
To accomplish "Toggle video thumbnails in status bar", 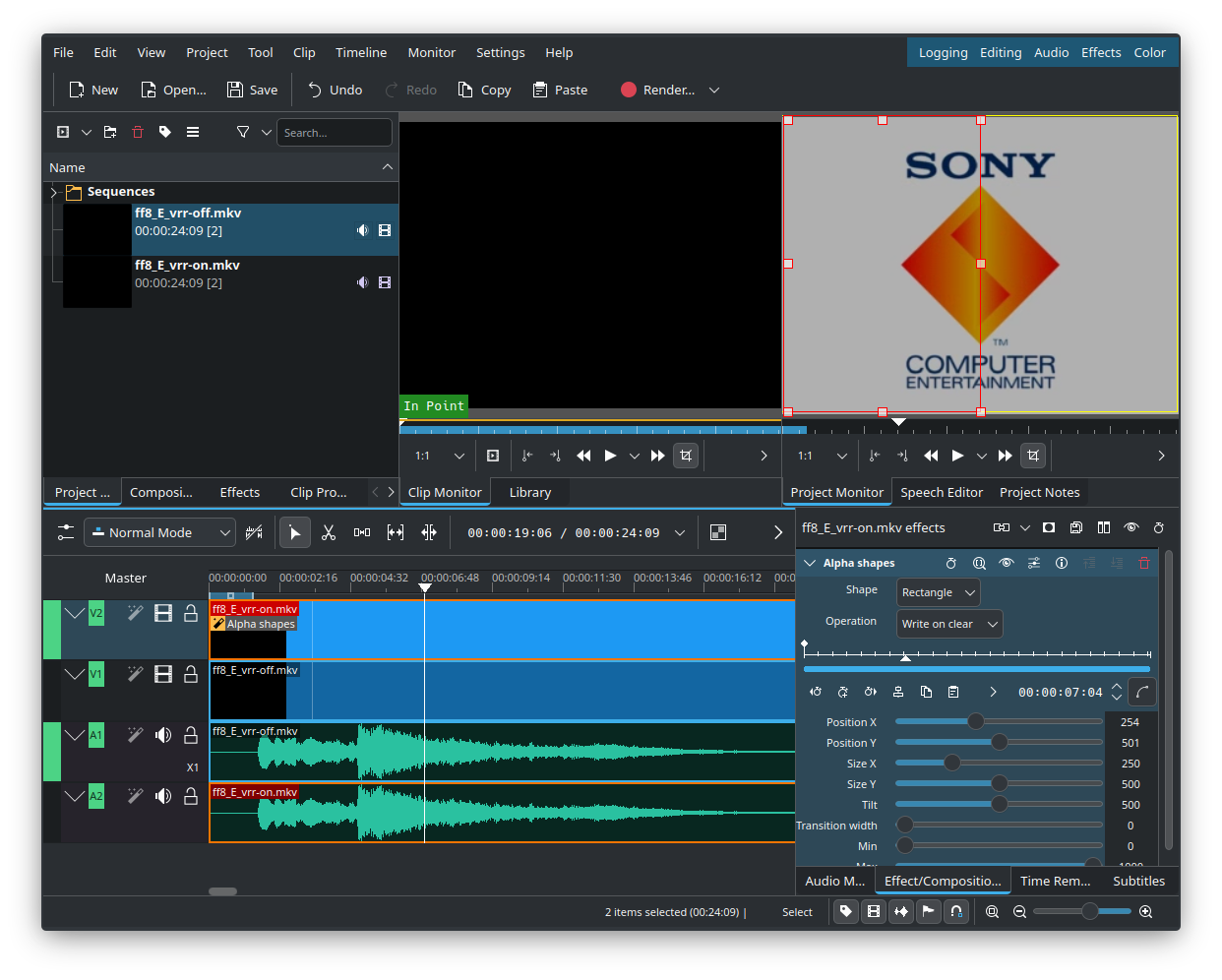I will 874,912.
